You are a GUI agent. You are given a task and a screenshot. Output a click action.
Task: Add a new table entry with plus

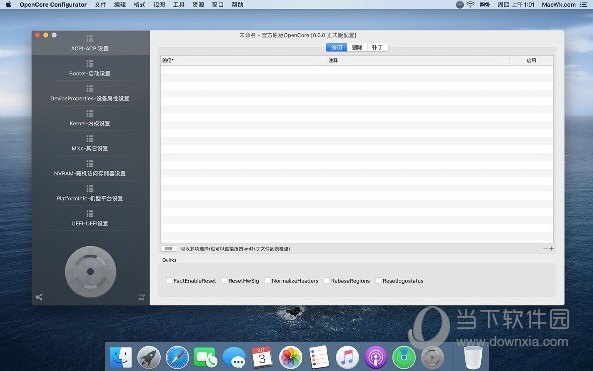(x=551, y=248)
